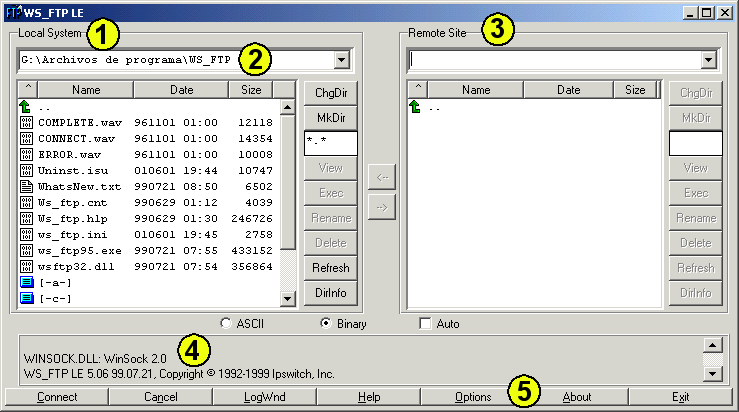
Task: Click the remote DirInfo button
Action: [696, 293]
